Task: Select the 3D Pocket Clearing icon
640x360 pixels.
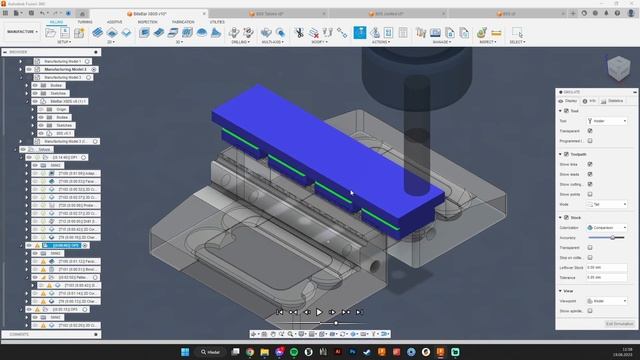Action: tap(159, 33)
